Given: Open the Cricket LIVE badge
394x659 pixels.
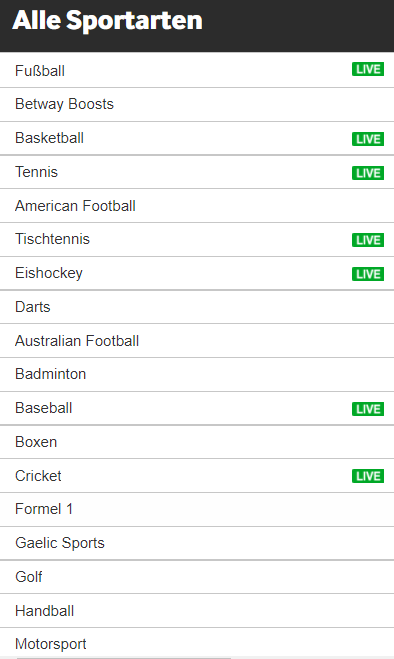Looking at the screenshot, I should click(x=368, y=476).
